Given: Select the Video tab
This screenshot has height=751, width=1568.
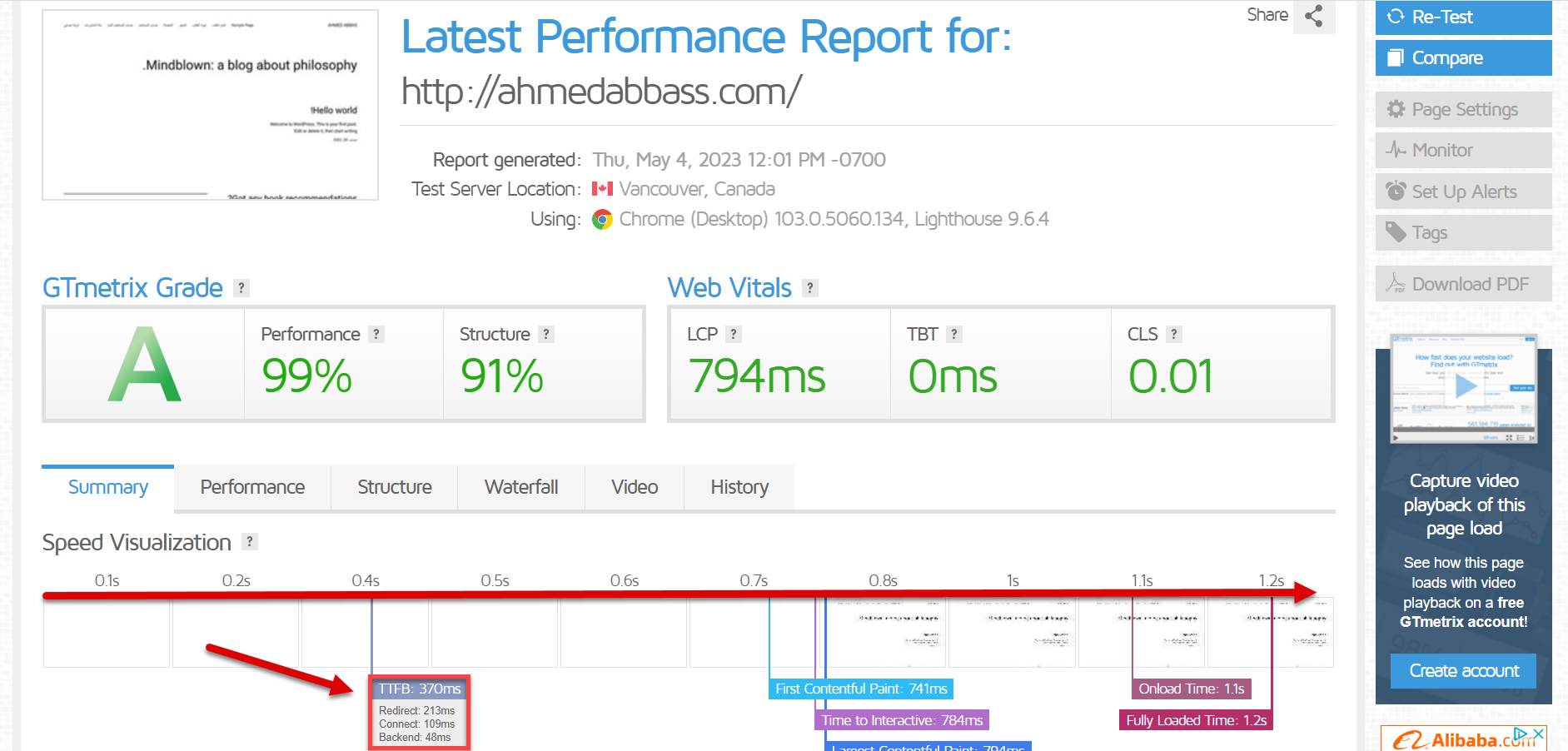Looking at the screenshot, I should point(635,487).
